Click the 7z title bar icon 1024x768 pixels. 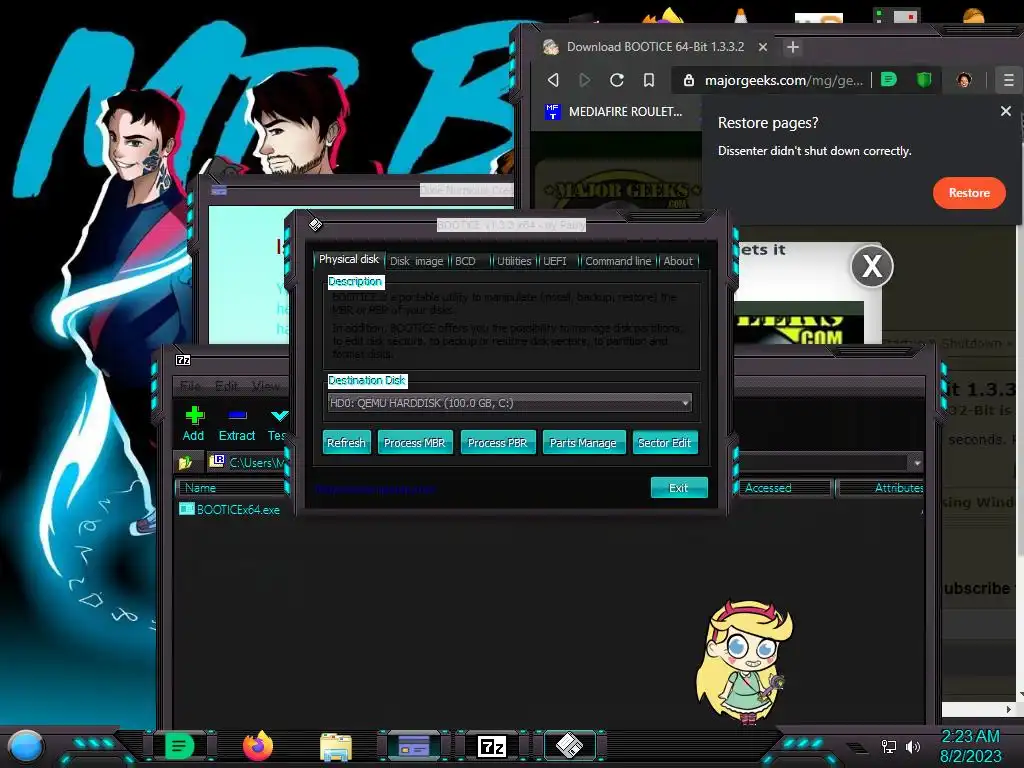click(184, 360)
